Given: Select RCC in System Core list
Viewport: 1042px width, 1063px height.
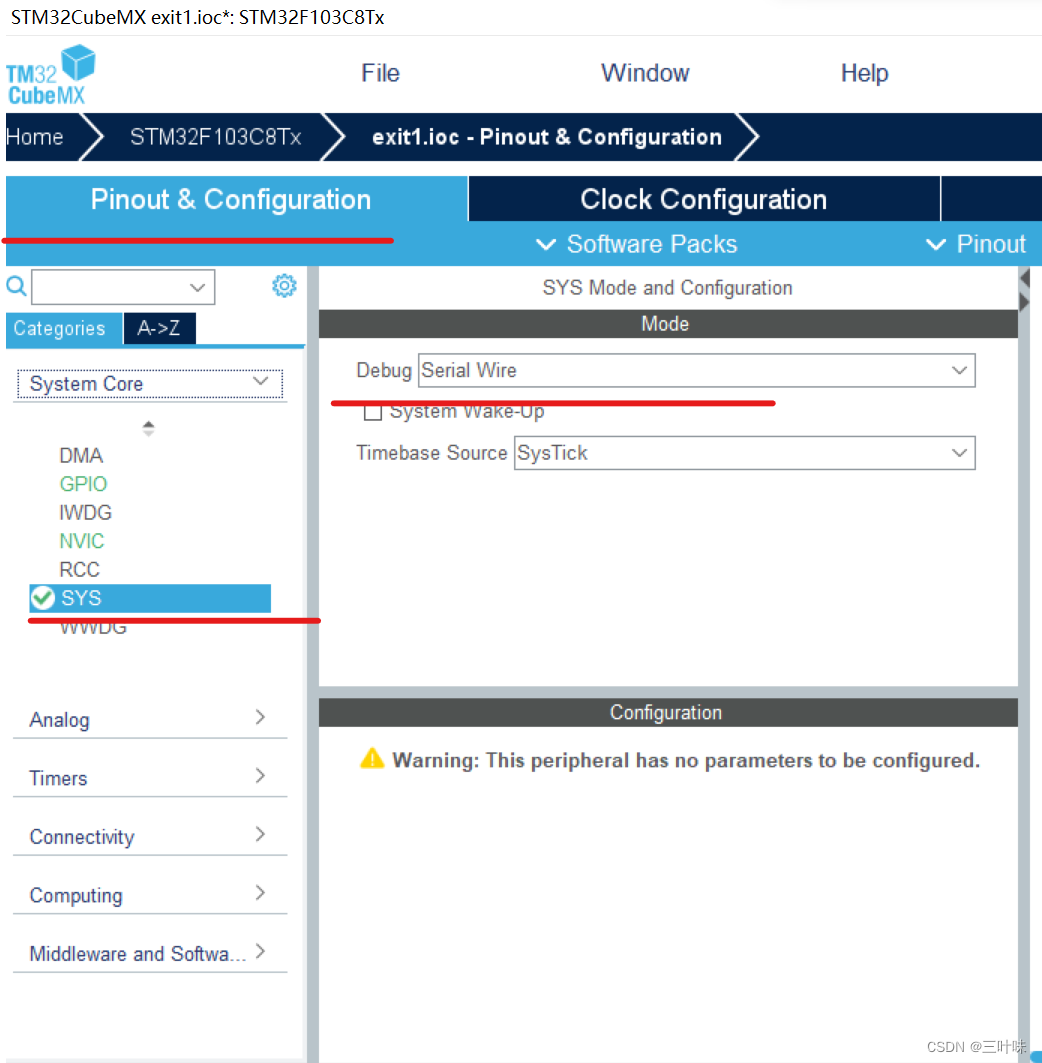Looking at the screenshot, I should pos(79,569).
